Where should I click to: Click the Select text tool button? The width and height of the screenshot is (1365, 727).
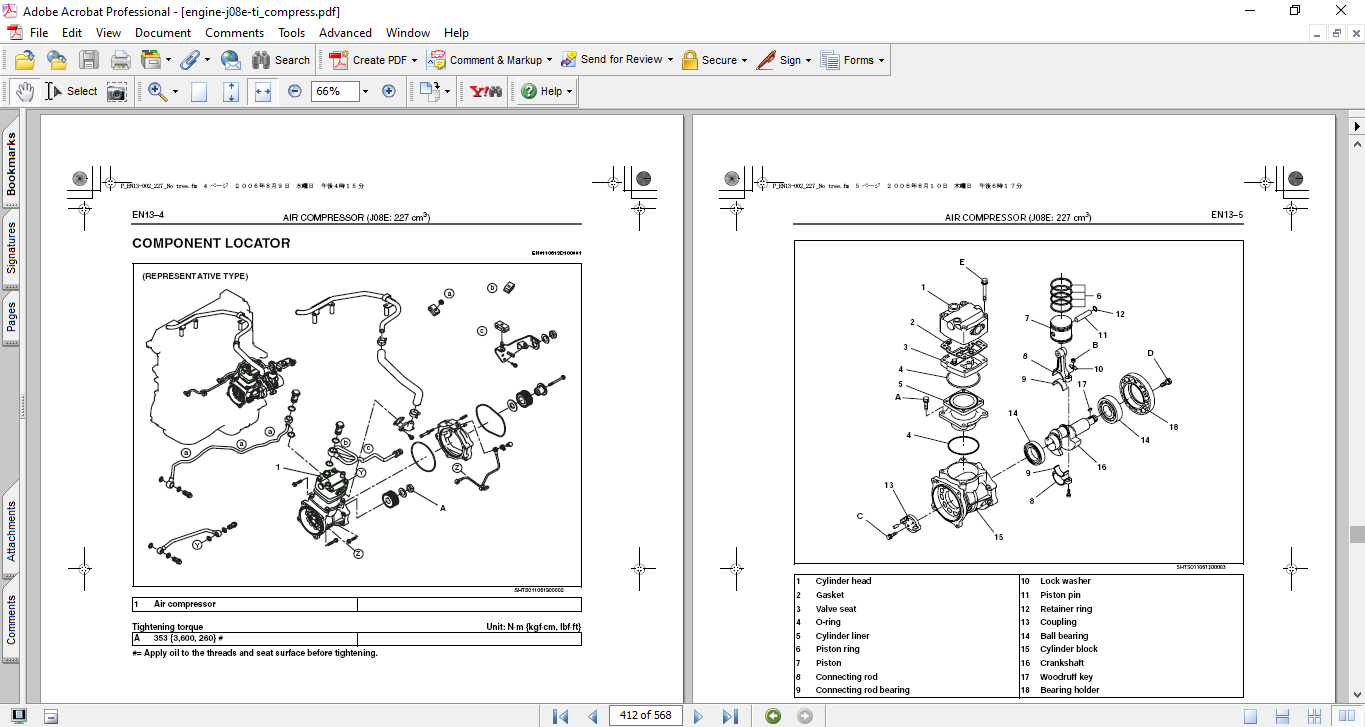(71, 91)
